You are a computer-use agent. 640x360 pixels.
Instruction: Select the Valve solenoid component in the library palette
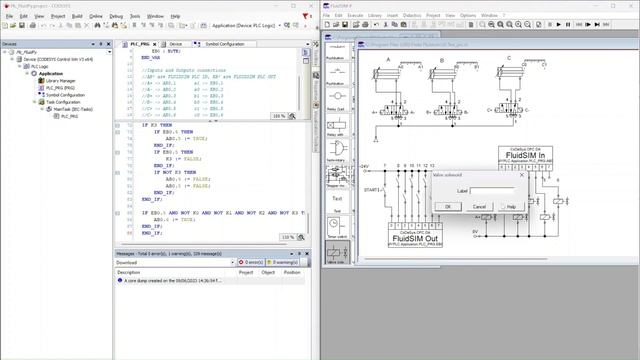[338, 252]
